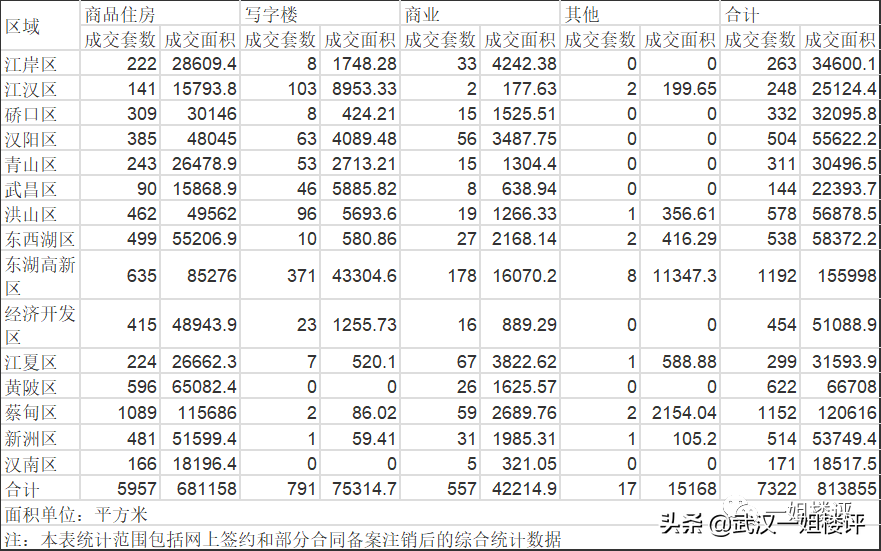Screen dimensions: 881x551
Task: Click the 面积单位:平方米 note line
Action: coord(76,514)
